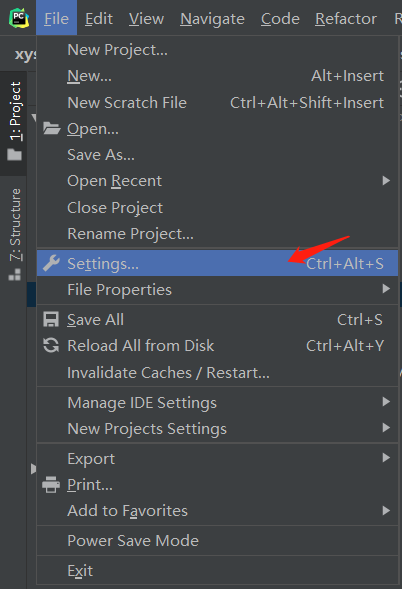Expand the File Properties submenu arrow
402x589 pixels.
386,288
